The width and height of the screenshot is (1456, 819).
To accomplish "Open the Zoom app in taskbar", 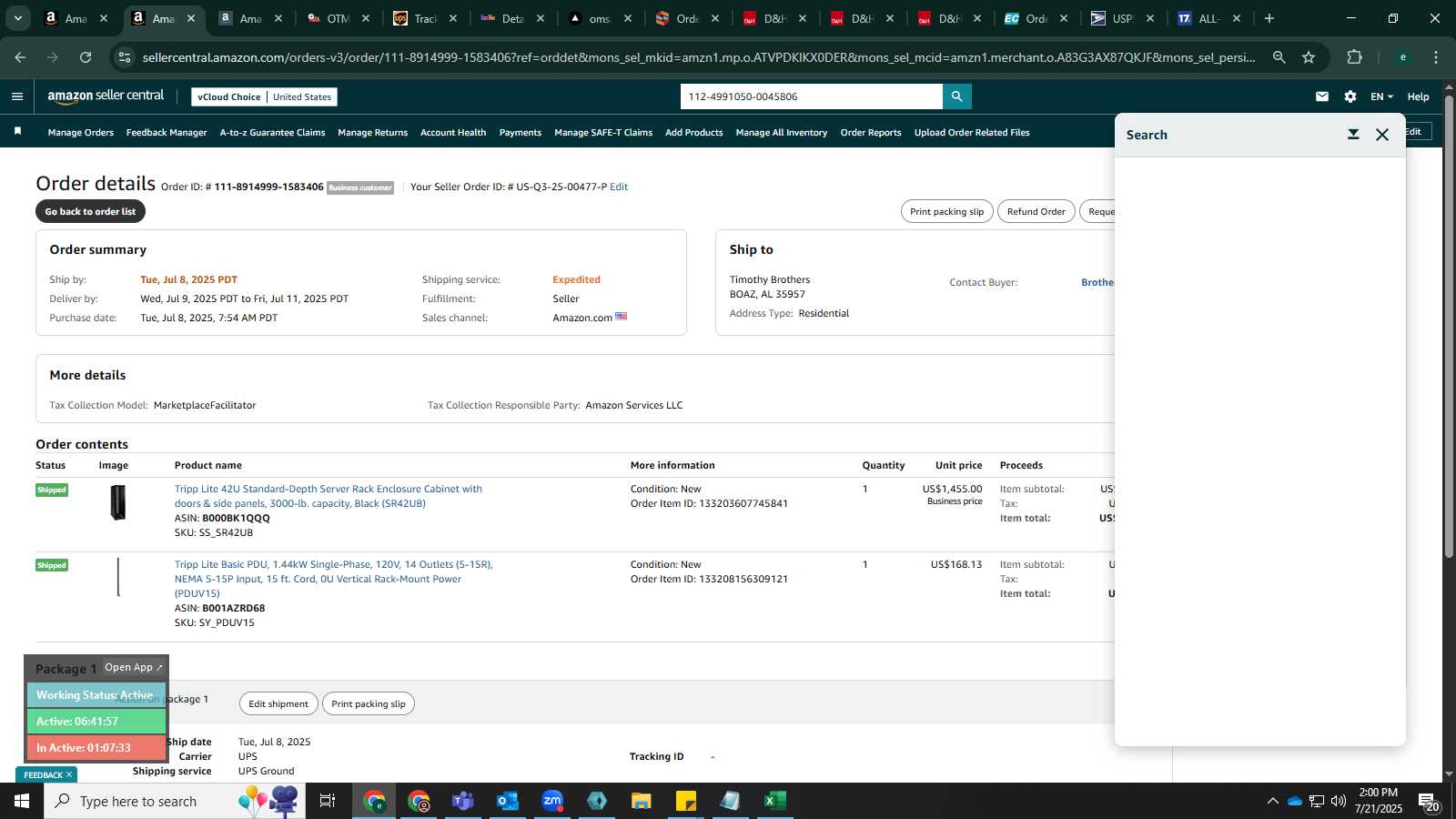I will click(552, 801).
